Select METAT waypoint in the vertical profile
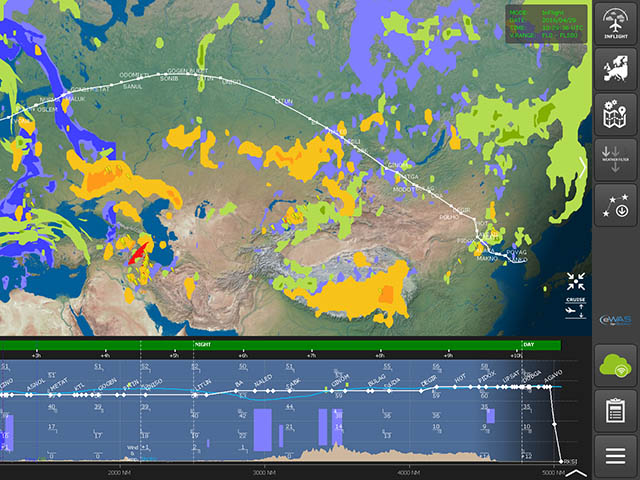The image size is (640, 480). pos(58,386)
